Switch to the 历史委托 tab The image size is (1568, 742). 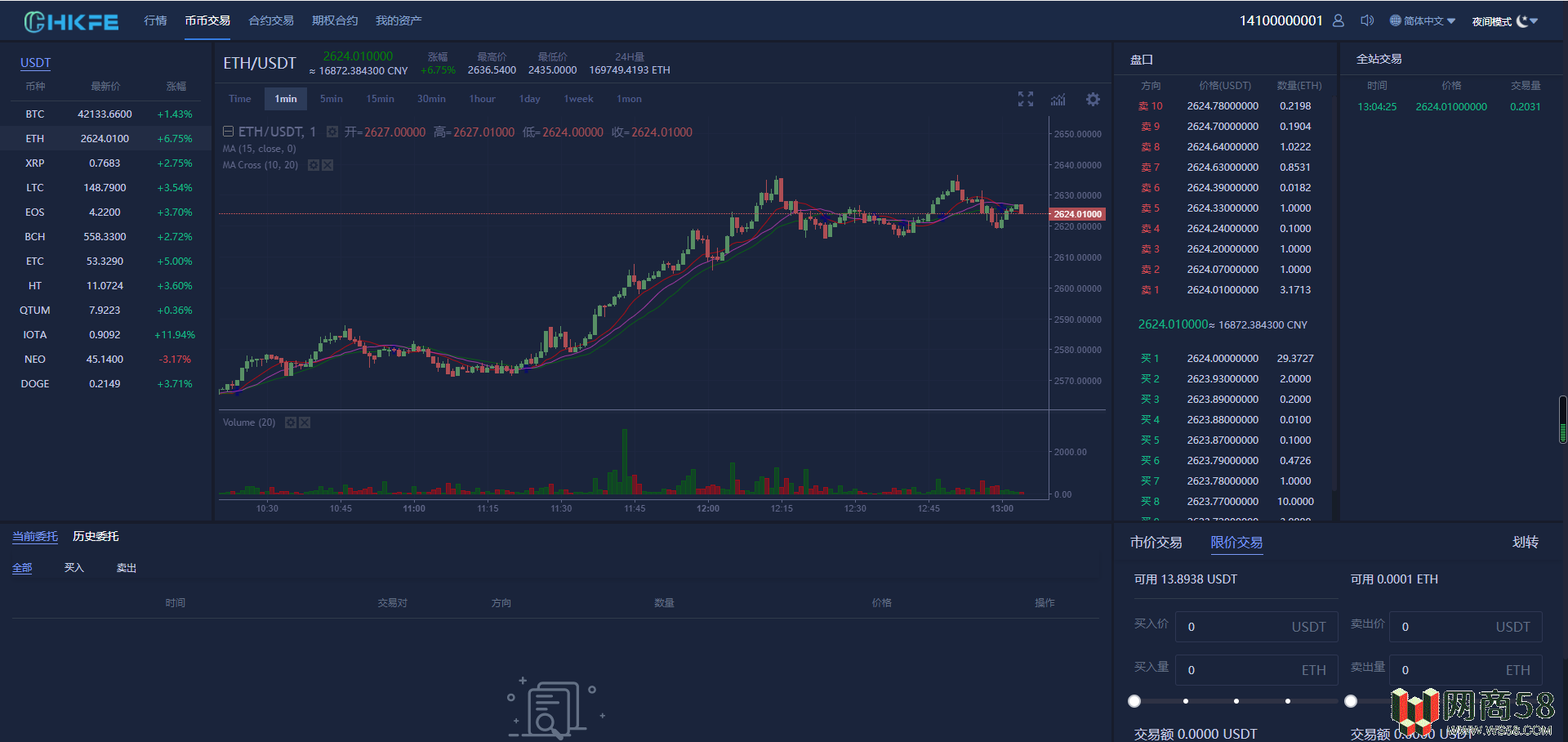click(96, 536)
